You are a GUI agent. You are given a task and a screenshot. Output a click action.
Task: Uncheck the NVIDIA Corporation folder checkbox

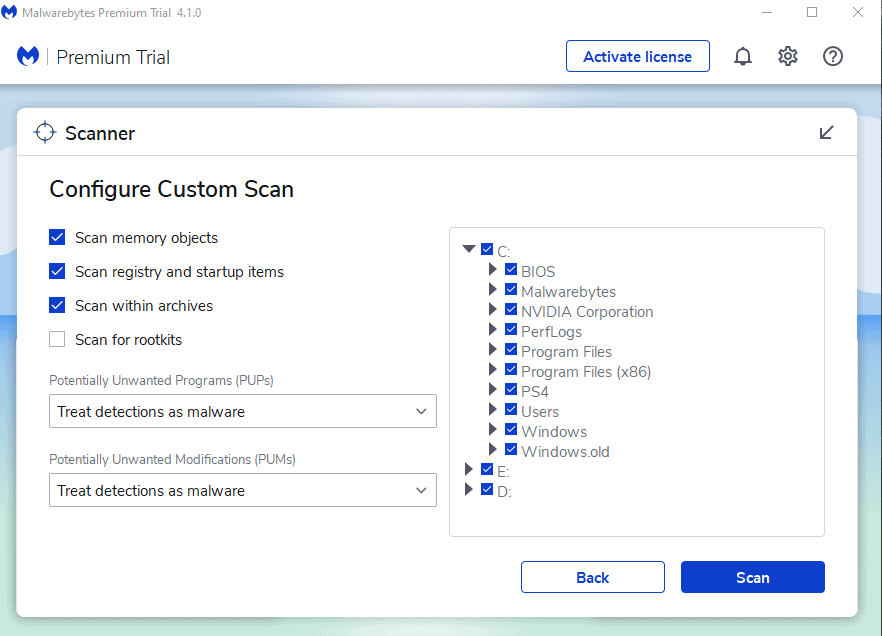pyautogui.click(x=511, y=309)
